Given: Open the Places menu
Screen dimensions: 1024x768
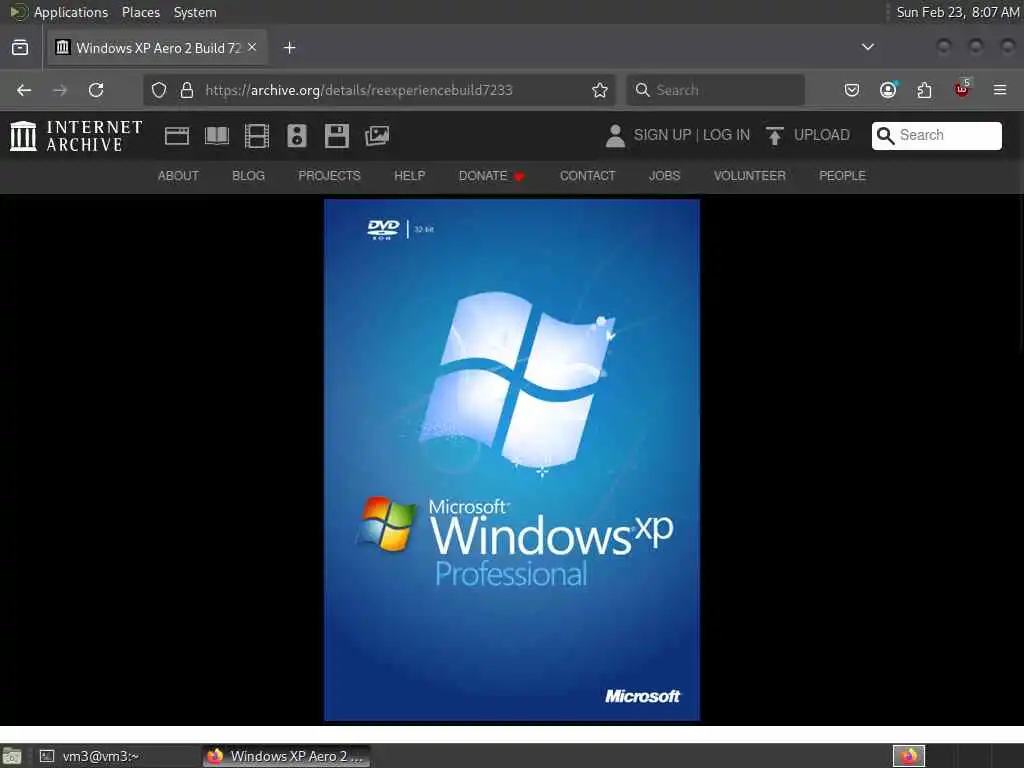Looking at the screenshot, I should 140,12.
